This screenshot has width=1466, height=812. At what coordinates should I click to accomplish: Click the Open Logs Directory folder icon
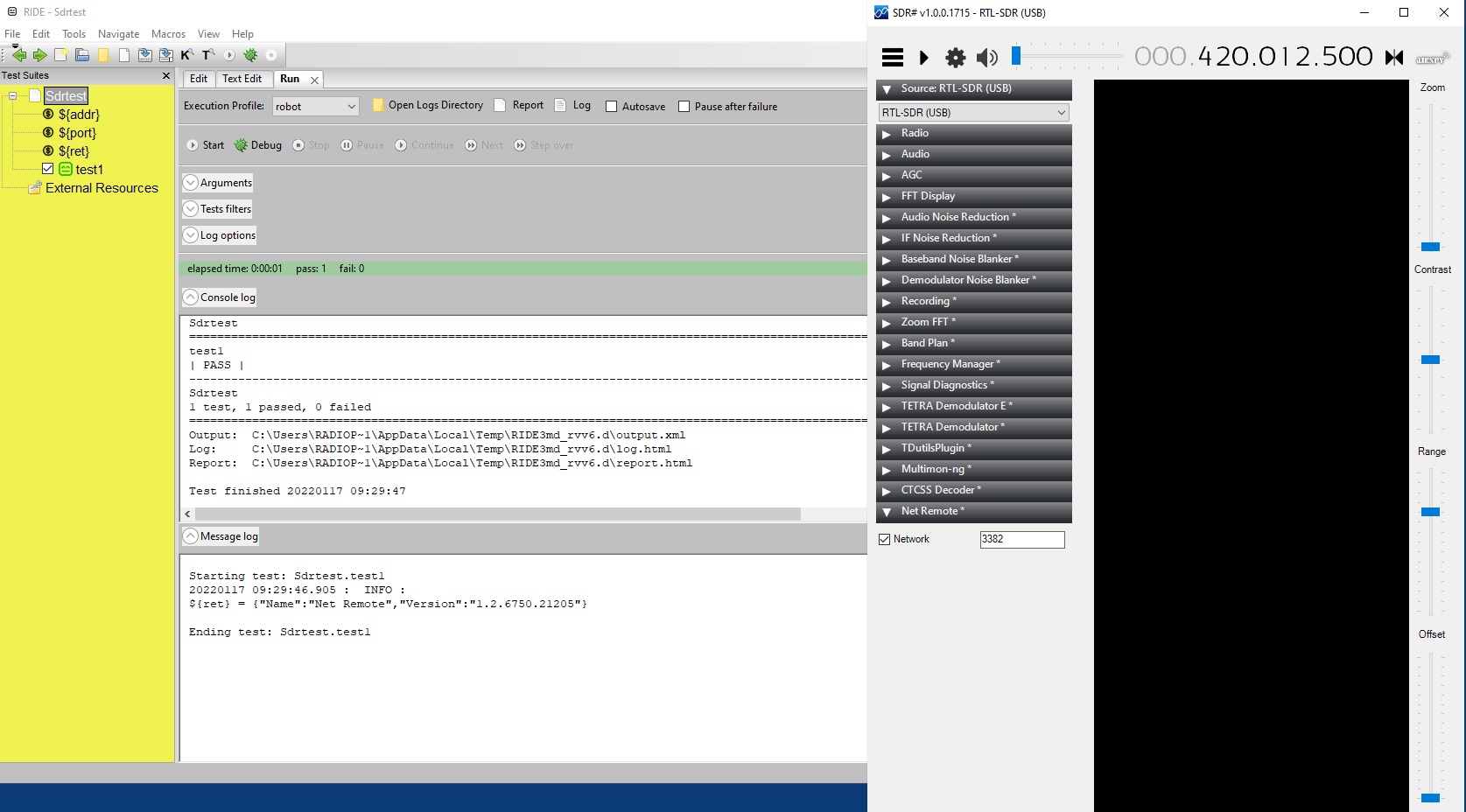pyautogui.click(x=378, y=105)
